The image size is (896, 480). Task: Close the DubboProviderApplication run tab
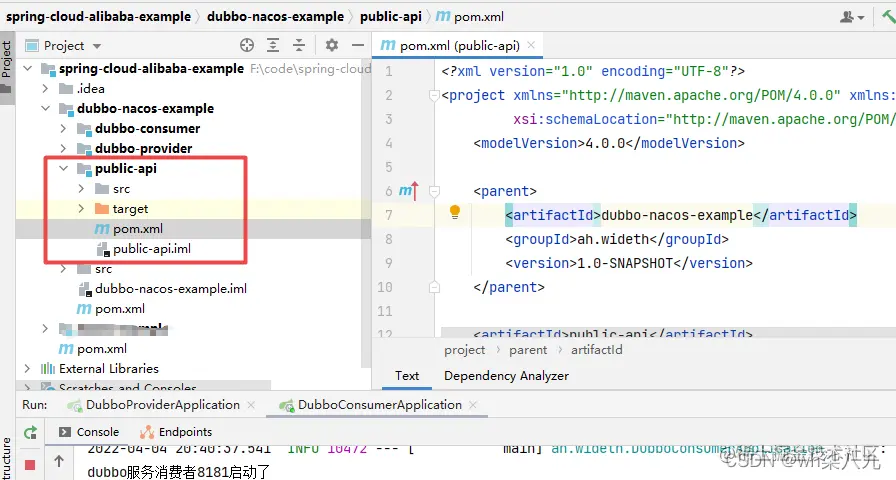point(251,405)
